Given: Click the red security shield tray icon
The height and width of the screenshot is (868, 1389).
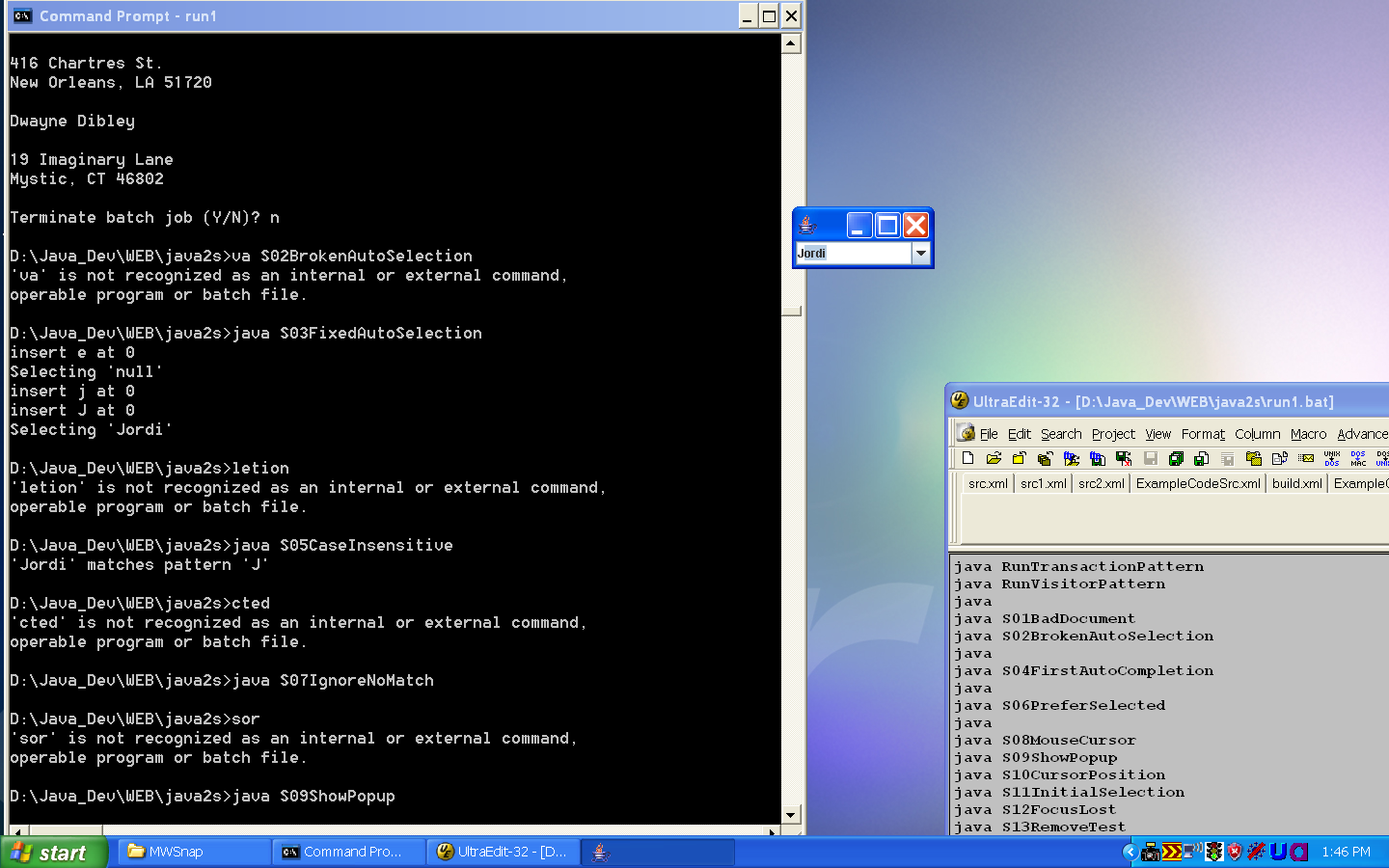Looking at the screenshot, I should 1235,852.
